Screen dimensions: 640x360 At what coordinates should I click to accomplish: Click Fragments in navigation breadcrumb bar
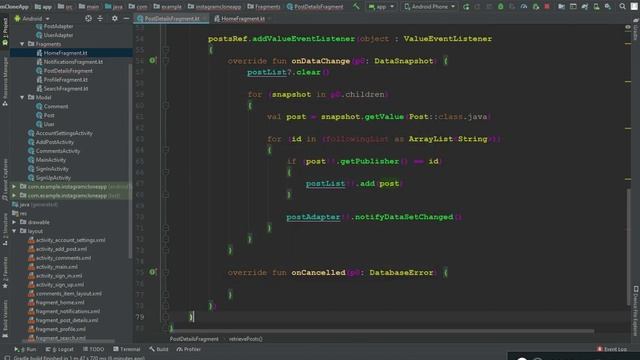pyautogui.click(x=264, y=7)
